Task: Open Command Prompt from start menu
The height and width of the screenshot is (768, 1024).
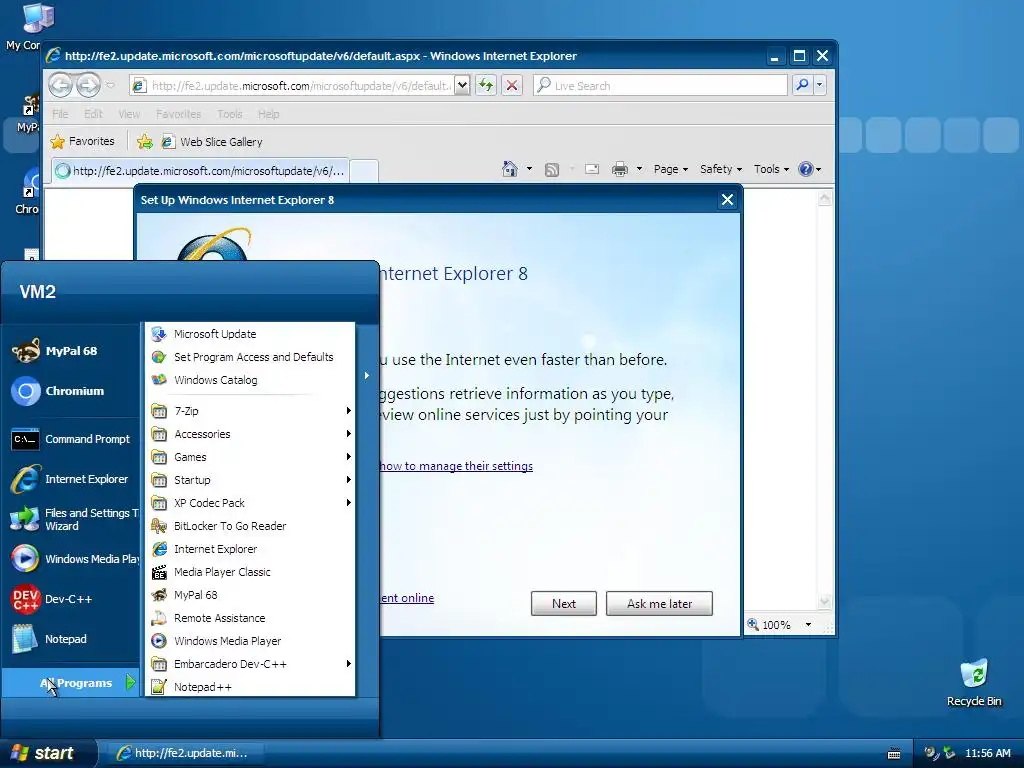Action: click(x=70, y=439)
